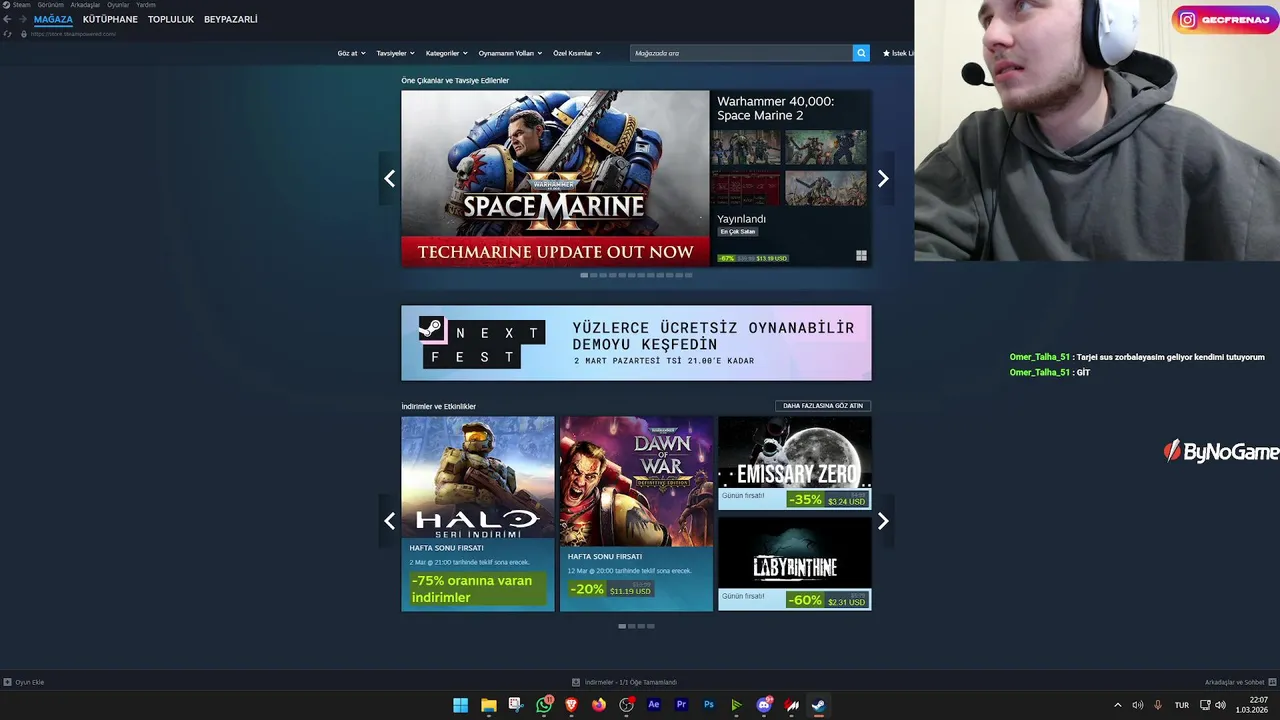Viewport: 1280px width, 720px height.
Task: Open the Dawn of War deal card
Action: [636, 514]
